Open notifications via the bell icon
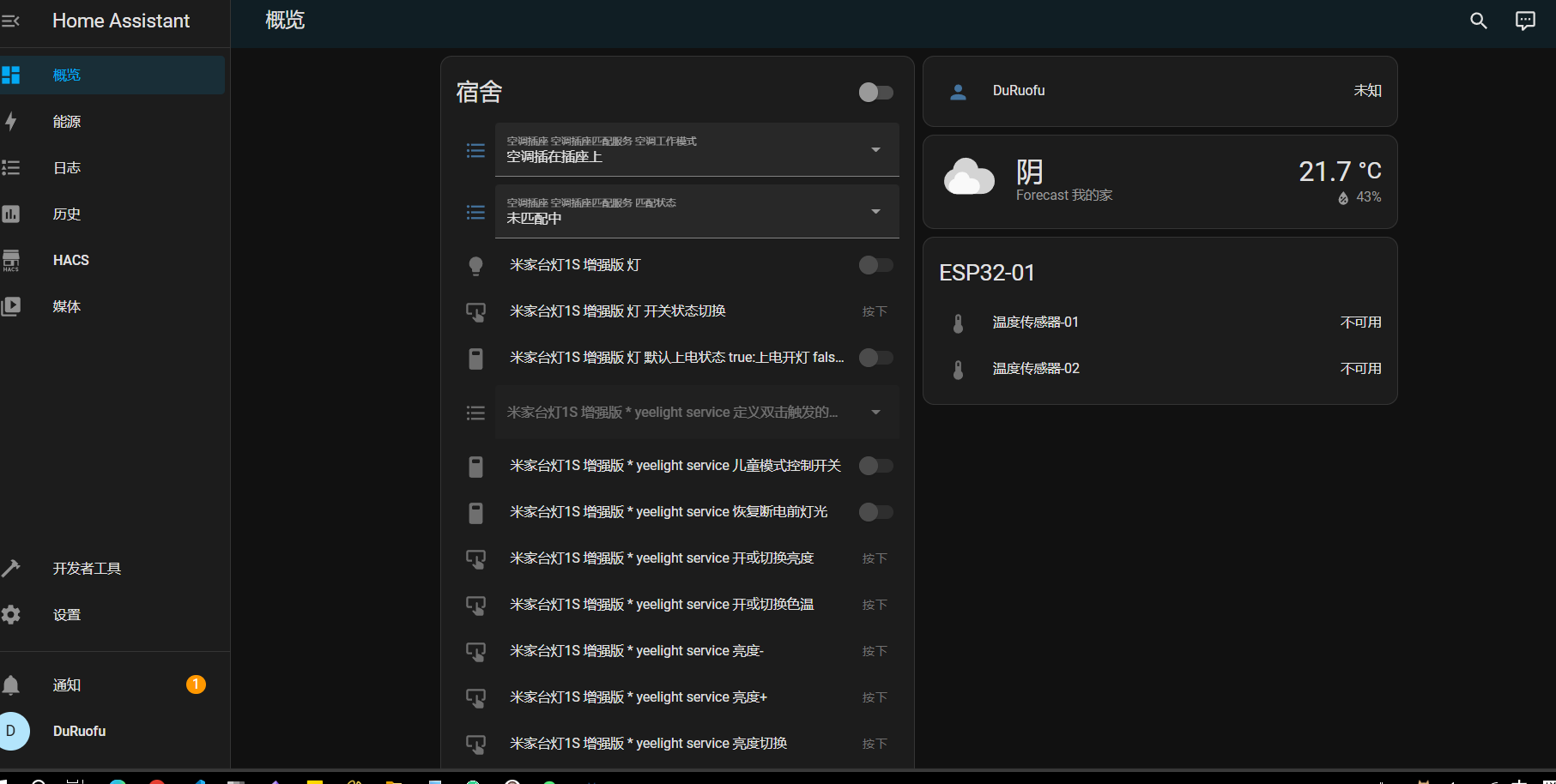Viewport: 1556px width, 784px height. (11, 684)
